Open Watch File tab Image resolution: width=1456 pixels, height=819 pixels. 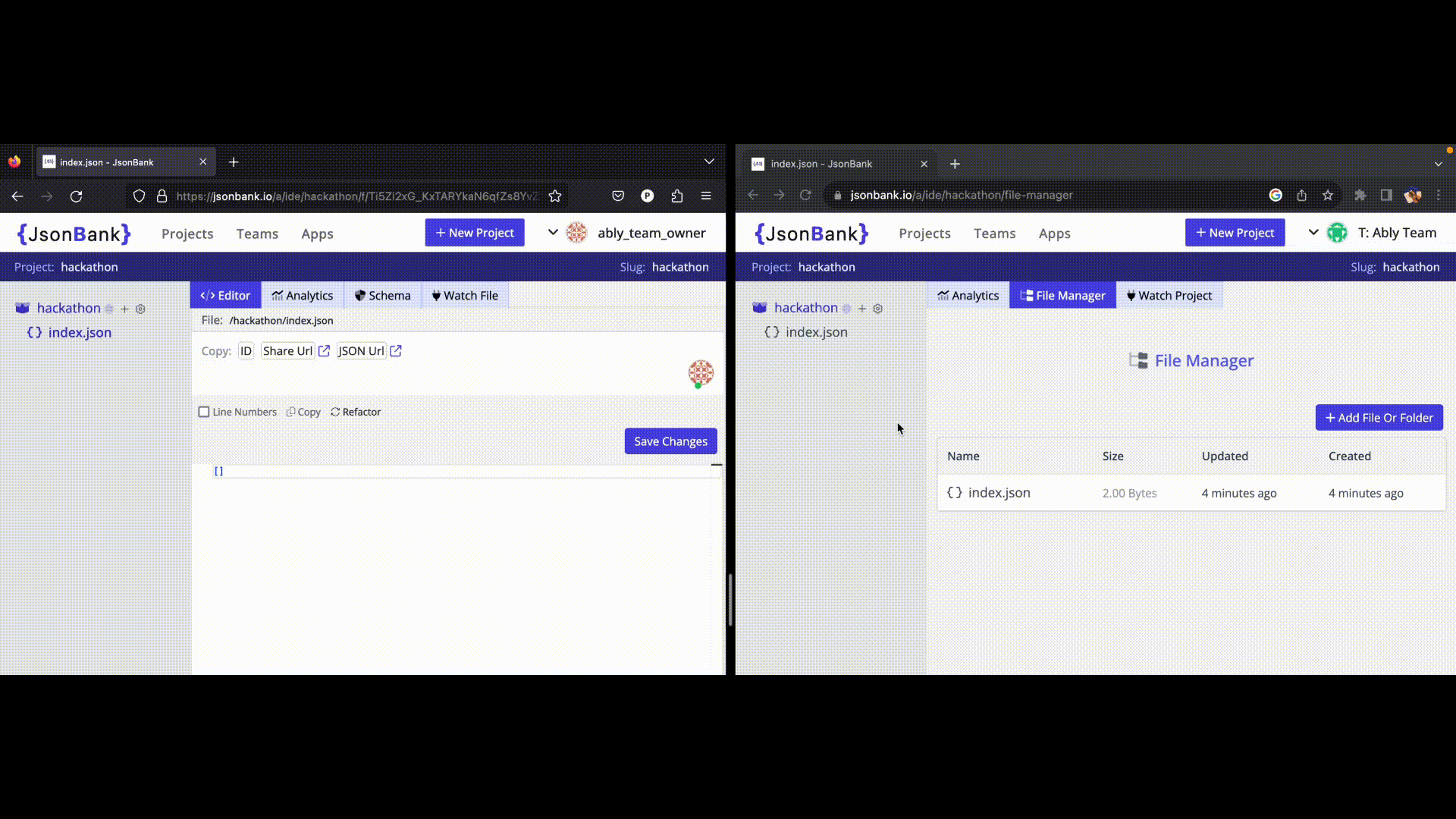pyautogui.click(x=465, y=296)
